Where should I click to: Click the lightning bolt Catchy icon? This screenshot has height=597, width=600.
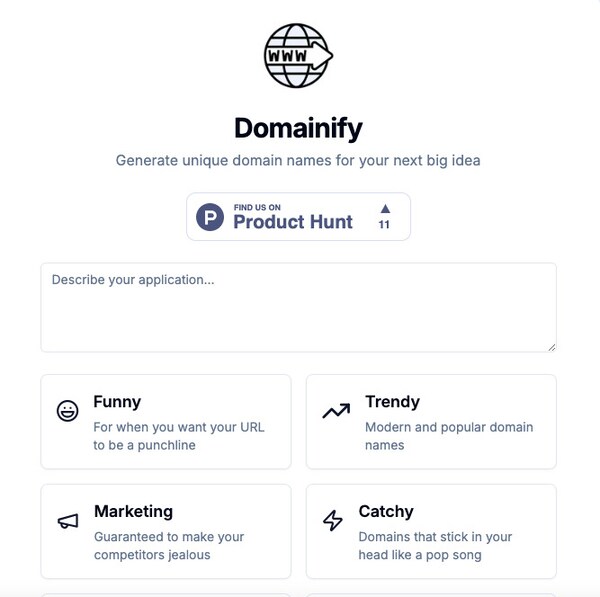(333, 521)
